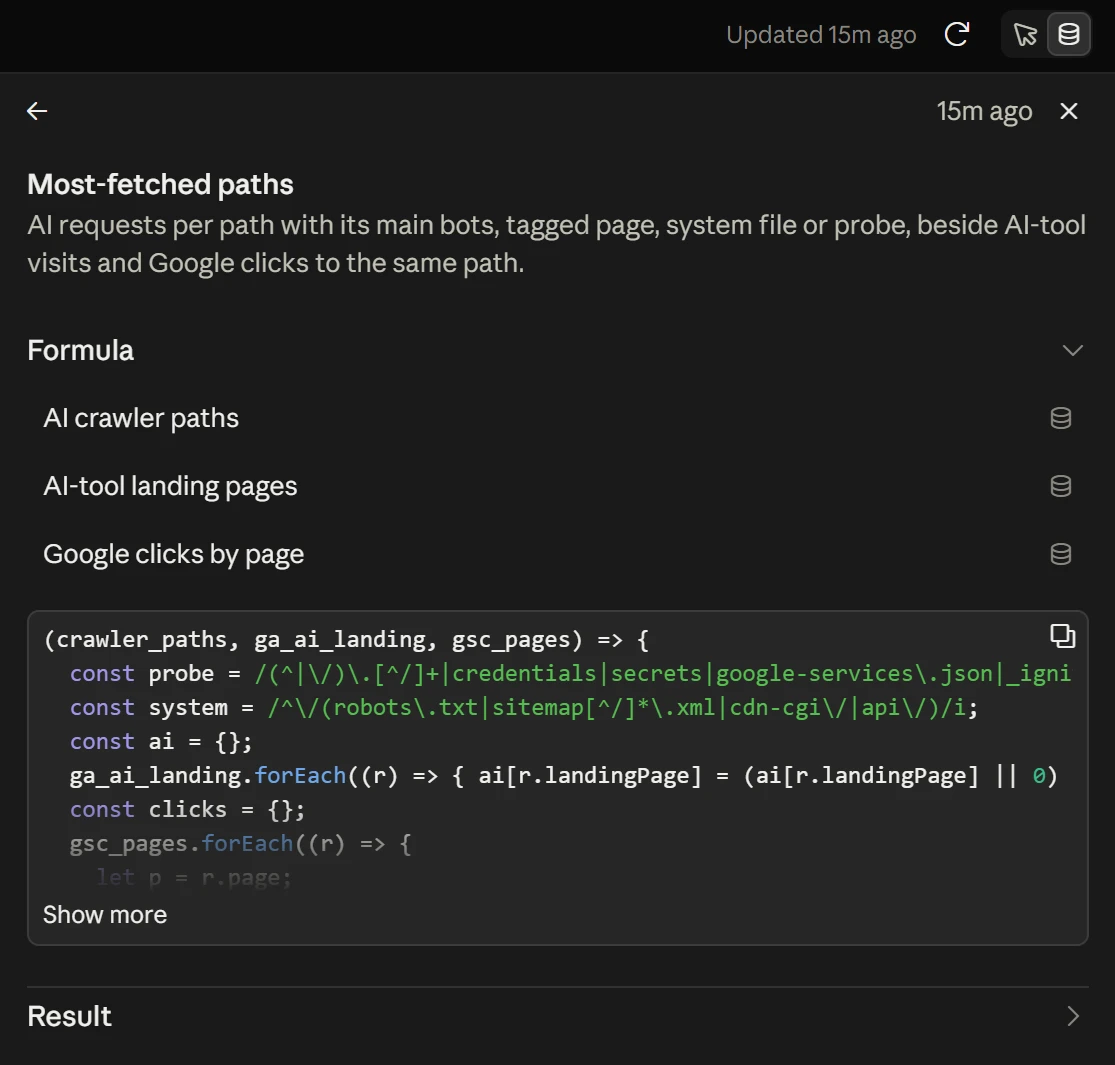Click the Formula section heading
This screenshot has height=1065, width=1115.
80,350
